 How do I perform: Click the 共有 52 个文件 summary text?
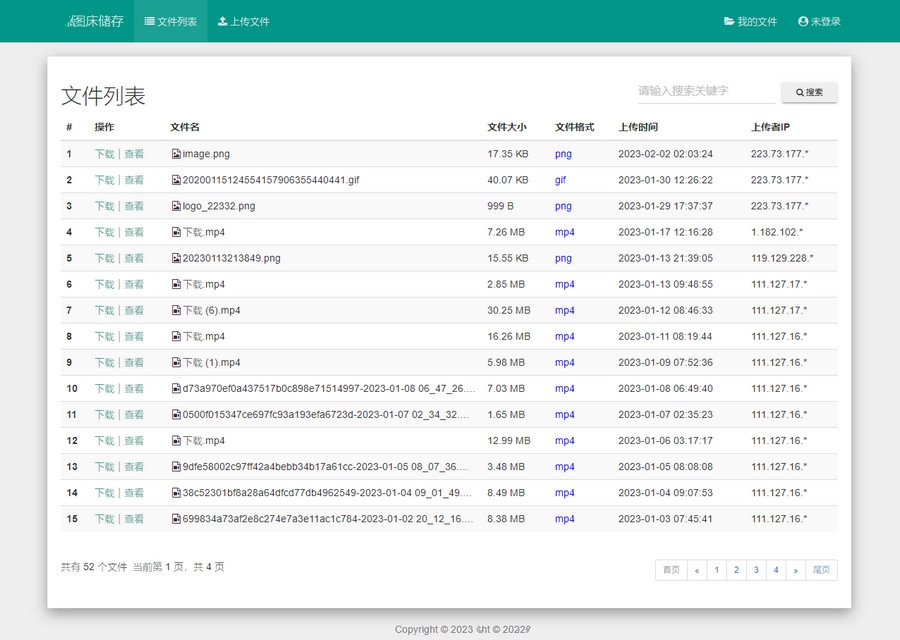[x=94, y=567]
